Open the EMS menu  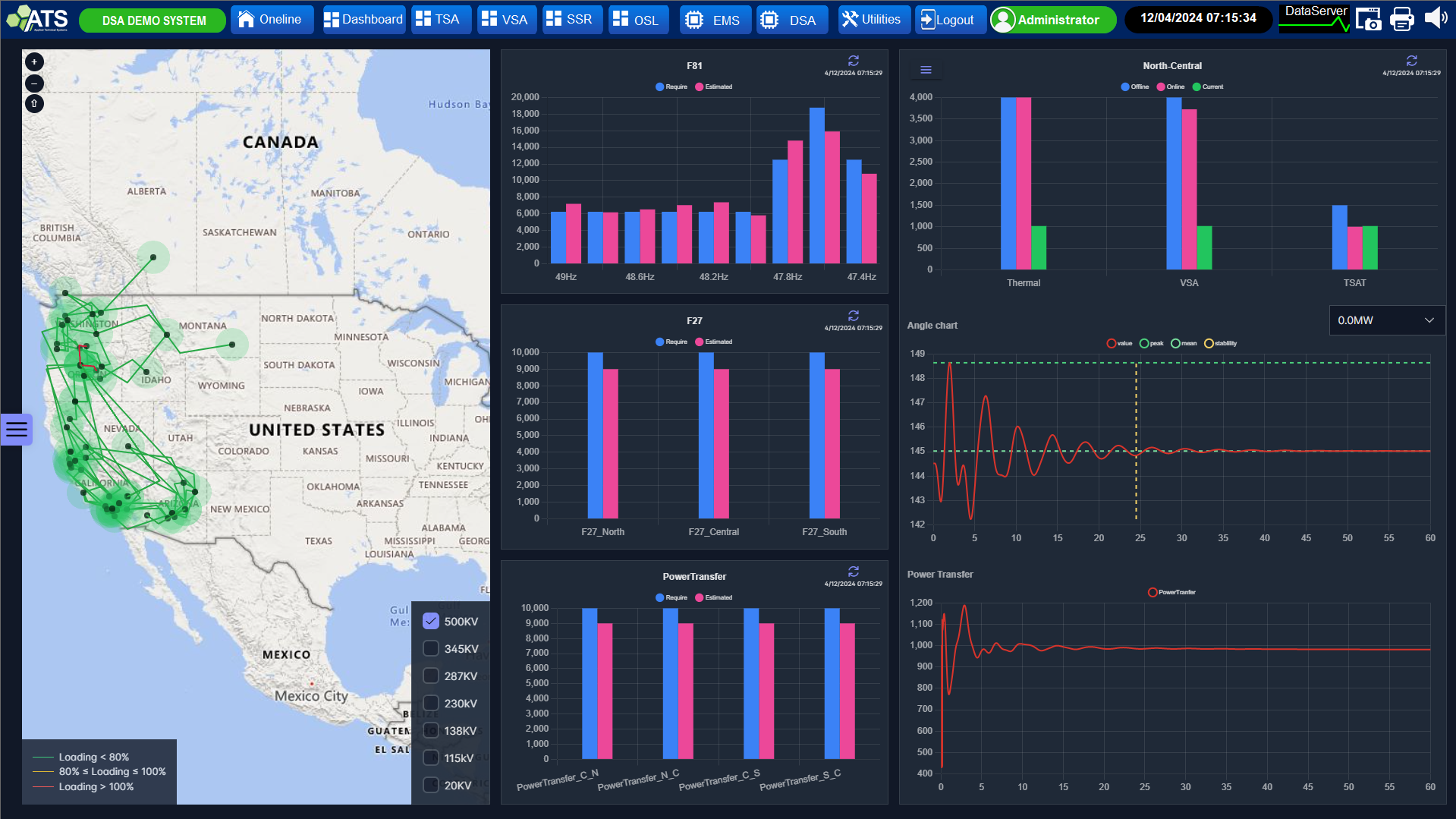(x=715, y=20)
